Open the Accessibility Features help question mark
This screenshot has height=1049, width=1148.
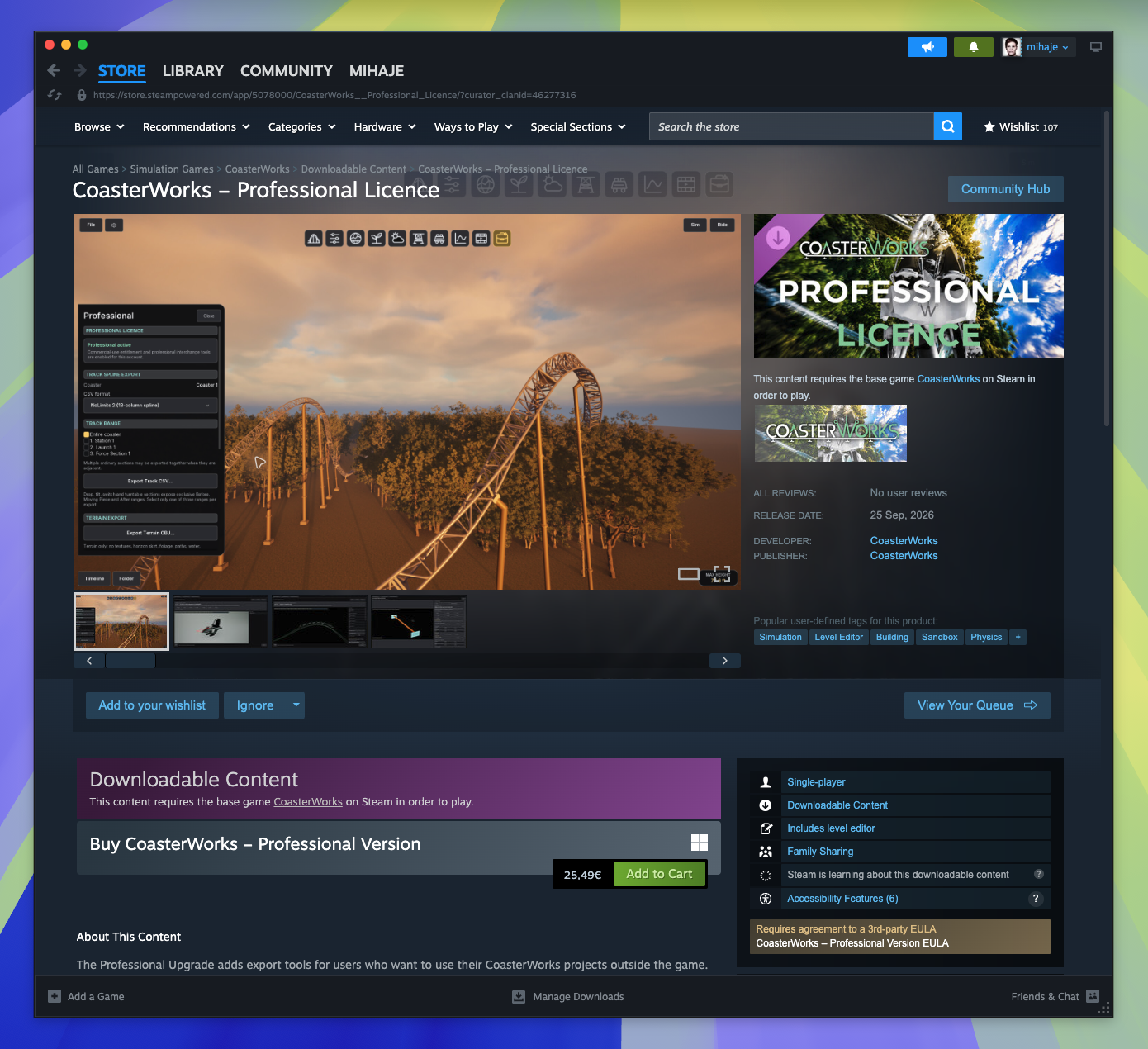(1036, 899)
